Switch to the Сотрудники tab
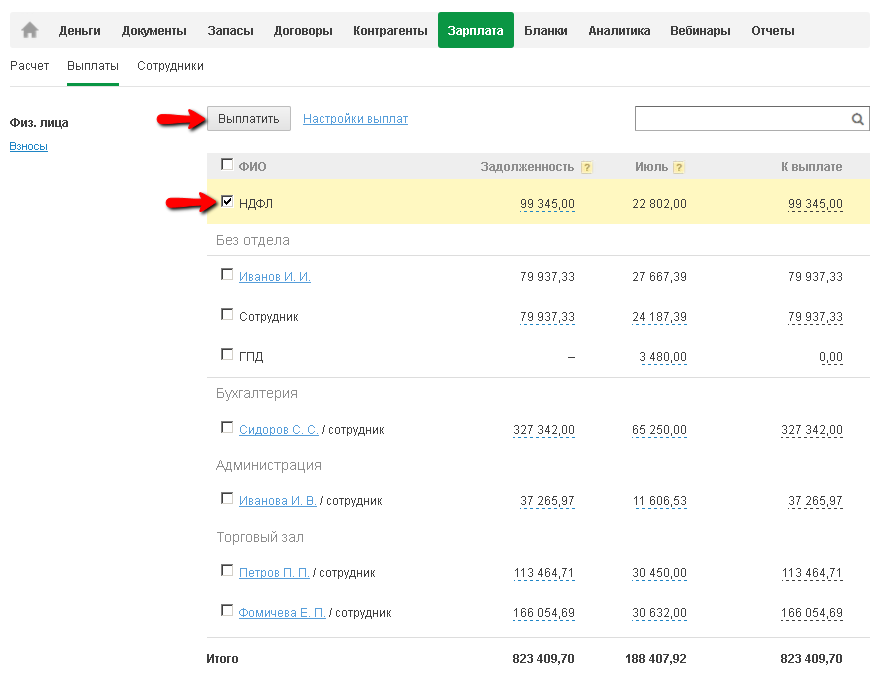Image resolution: width=884 pixels, height=689 pixels. point(170,66)
